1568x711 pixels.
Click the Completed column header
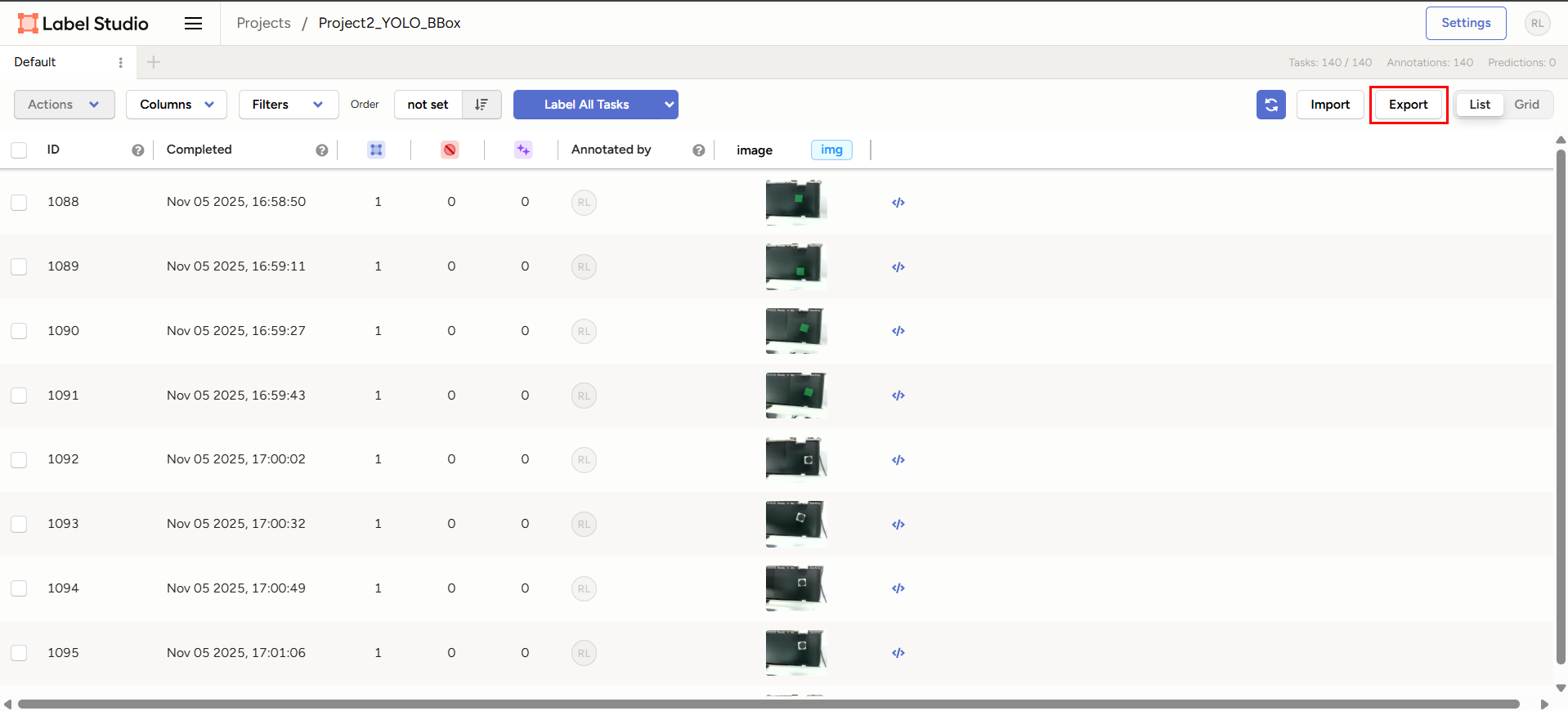point(199,150)
